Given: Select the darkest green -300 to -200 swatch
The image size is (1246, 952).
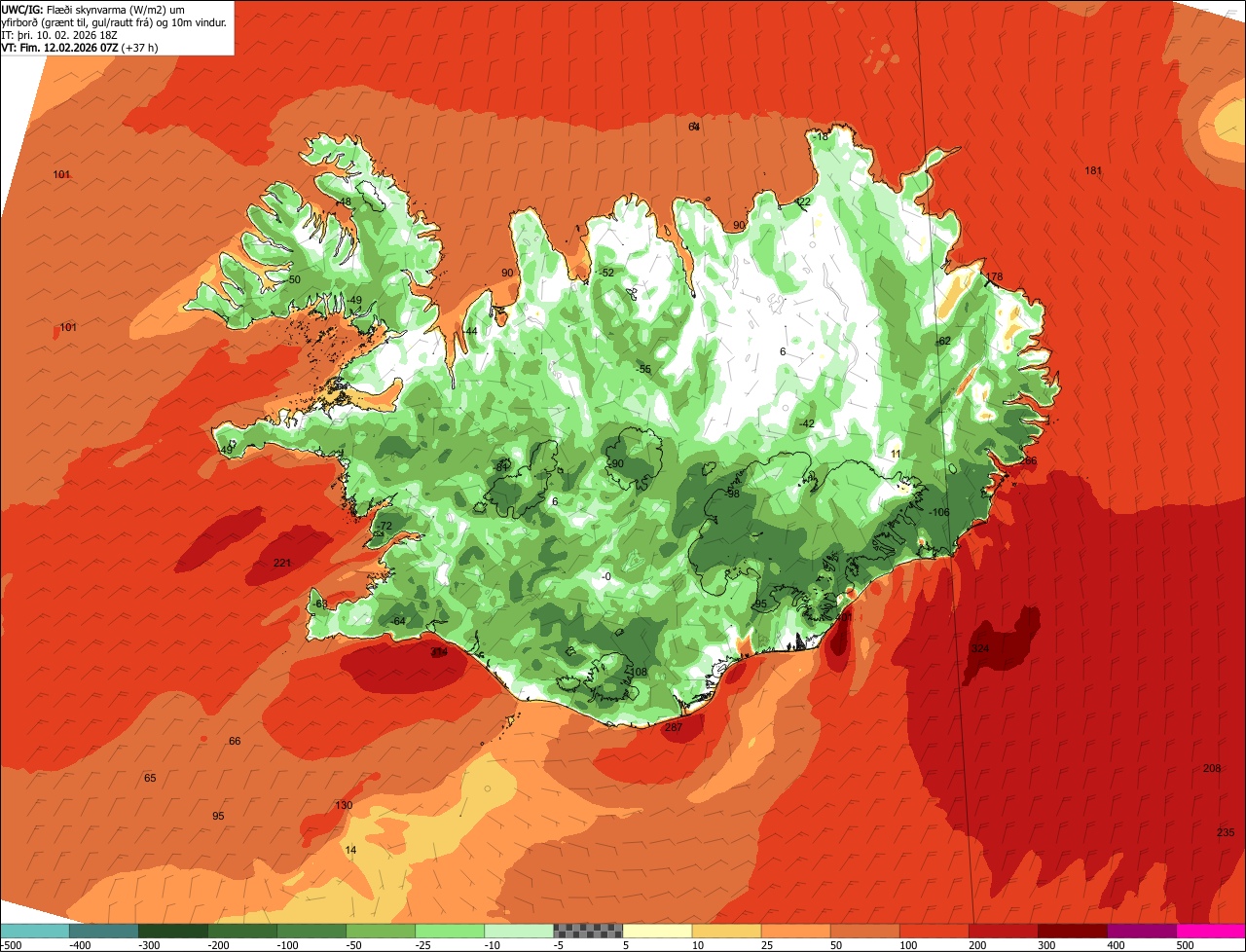Looking at the screenshot, I should pos(173,931).
